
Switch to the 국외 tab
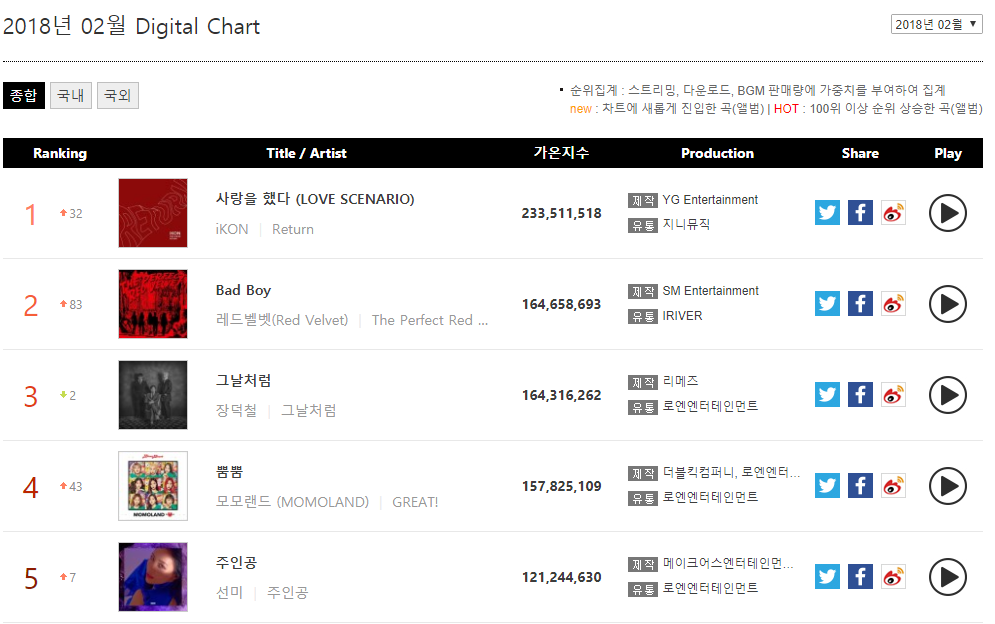pos(118,96)
